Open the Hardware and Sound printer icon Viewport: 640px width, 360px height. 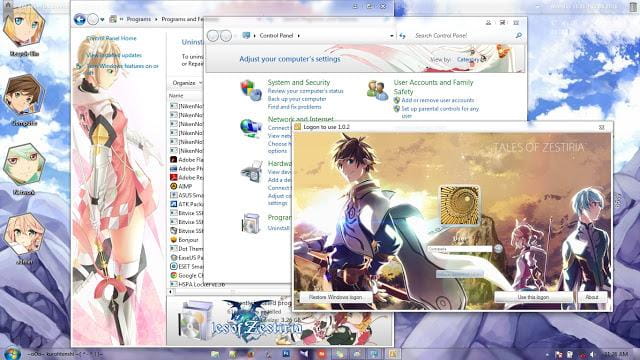pyautogui.click(x=251, y=171)
